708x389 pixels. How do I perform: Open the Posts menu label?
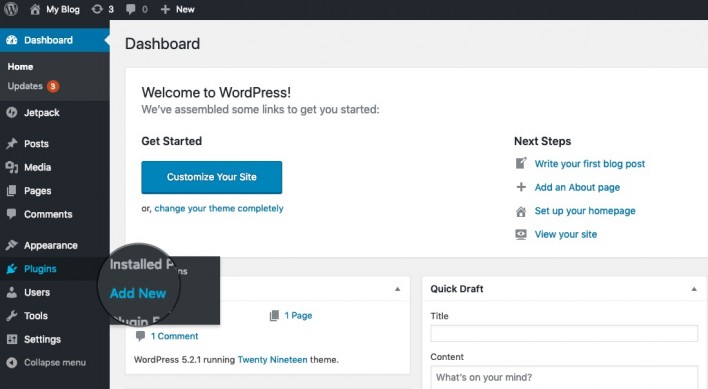pos(36,144)
